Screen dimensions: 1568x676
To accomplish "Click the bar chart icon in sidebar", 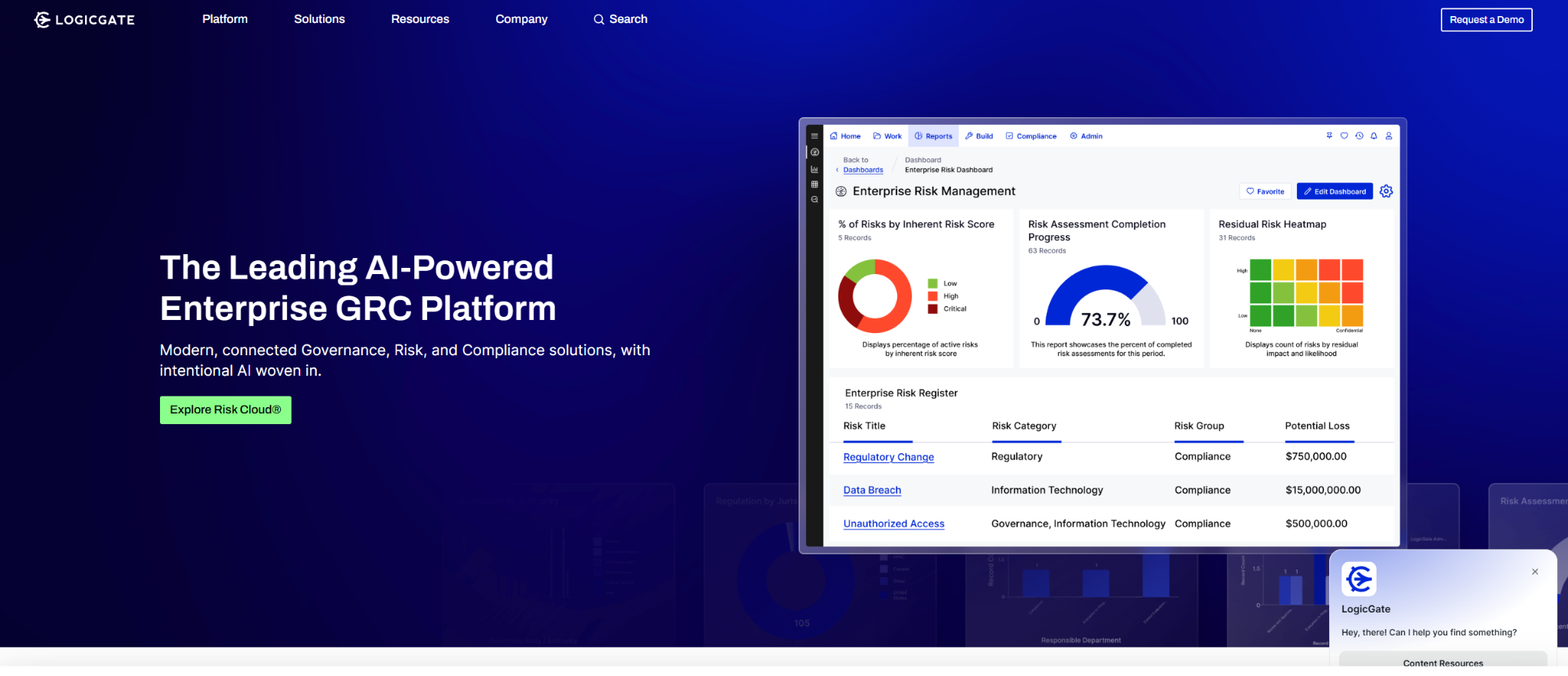I will tap(815, 169).
